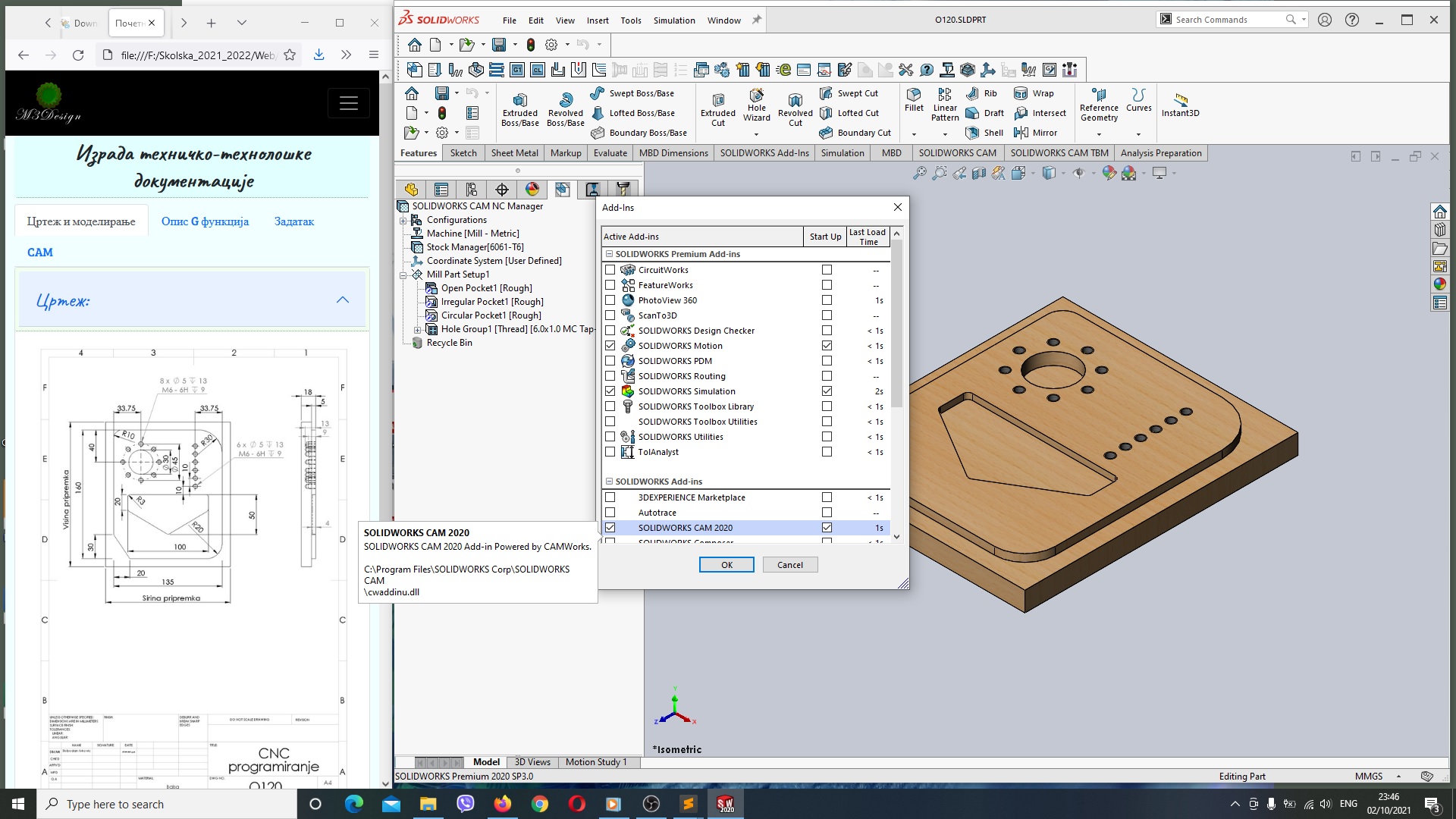1456x819 pixels.
Task: Collapse the SOLIDWORKS Add-ins group
Action: pos(608,482)
